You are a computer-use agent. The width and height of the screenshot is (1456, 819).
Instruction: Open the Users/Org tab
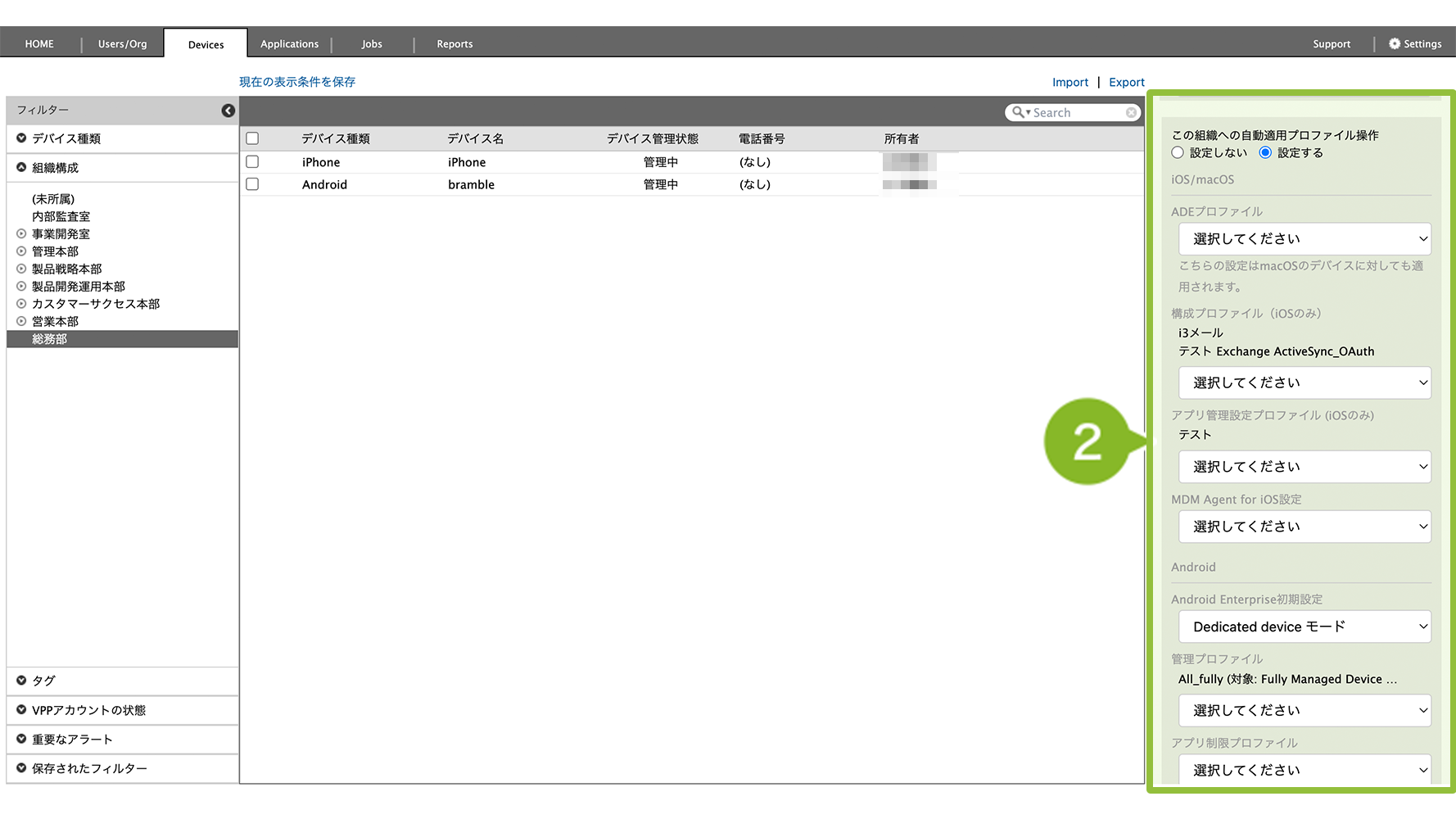click(123, 44)
